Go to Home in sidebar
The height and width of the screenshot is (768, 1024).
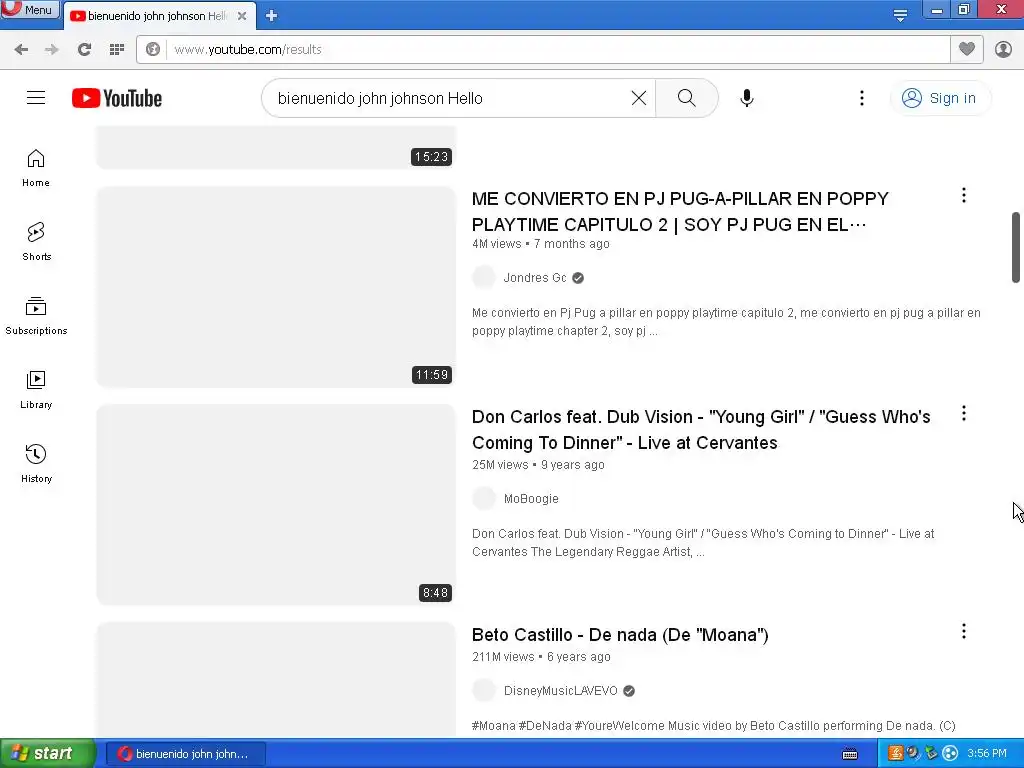pyautogui.click(x=36, y=168)
